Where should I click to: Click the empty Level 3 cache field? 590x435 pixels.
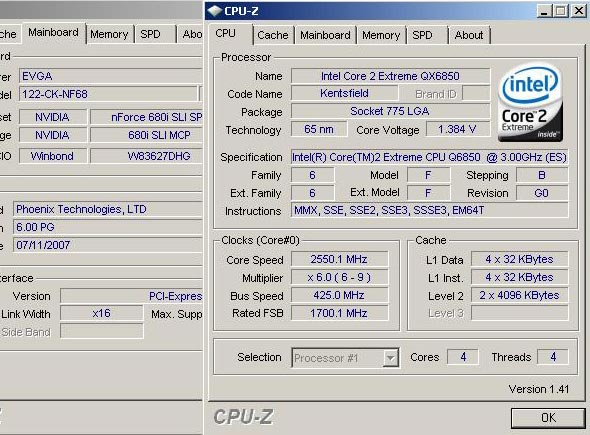pos(519,313)
